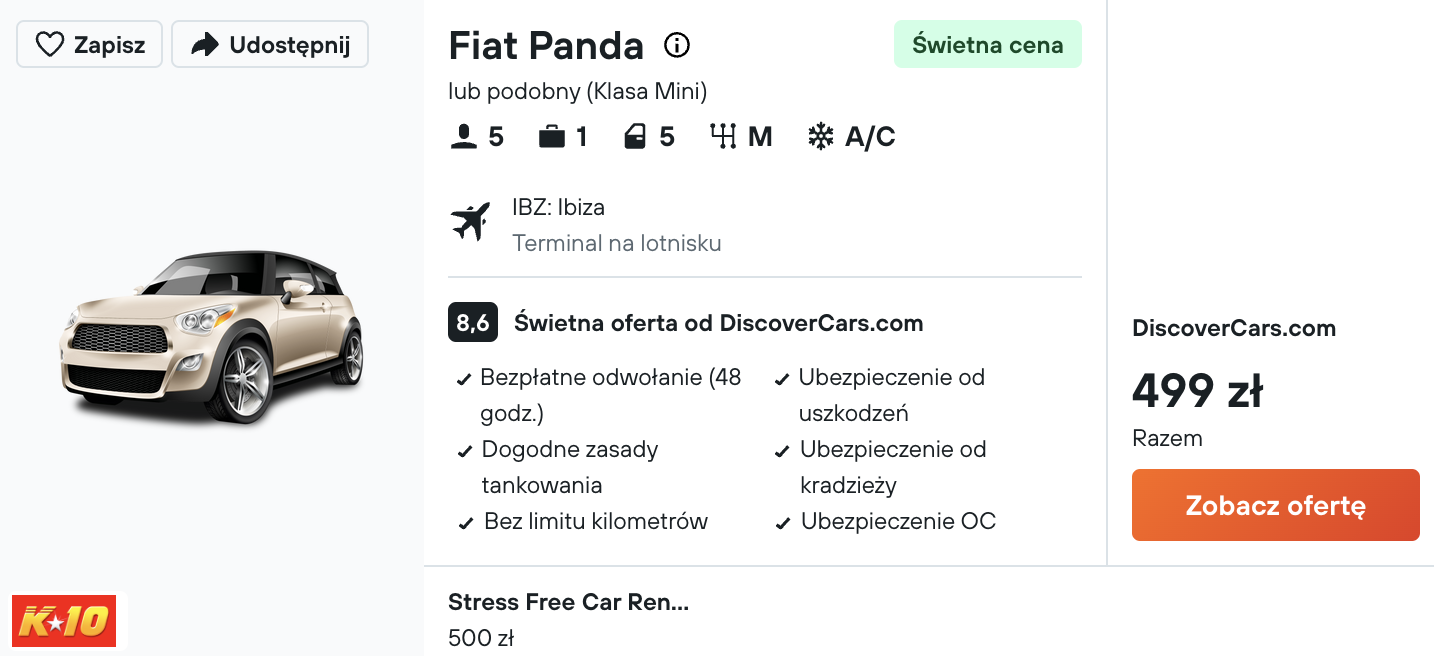Click the K10 rental company logo

tap(64, 621)
